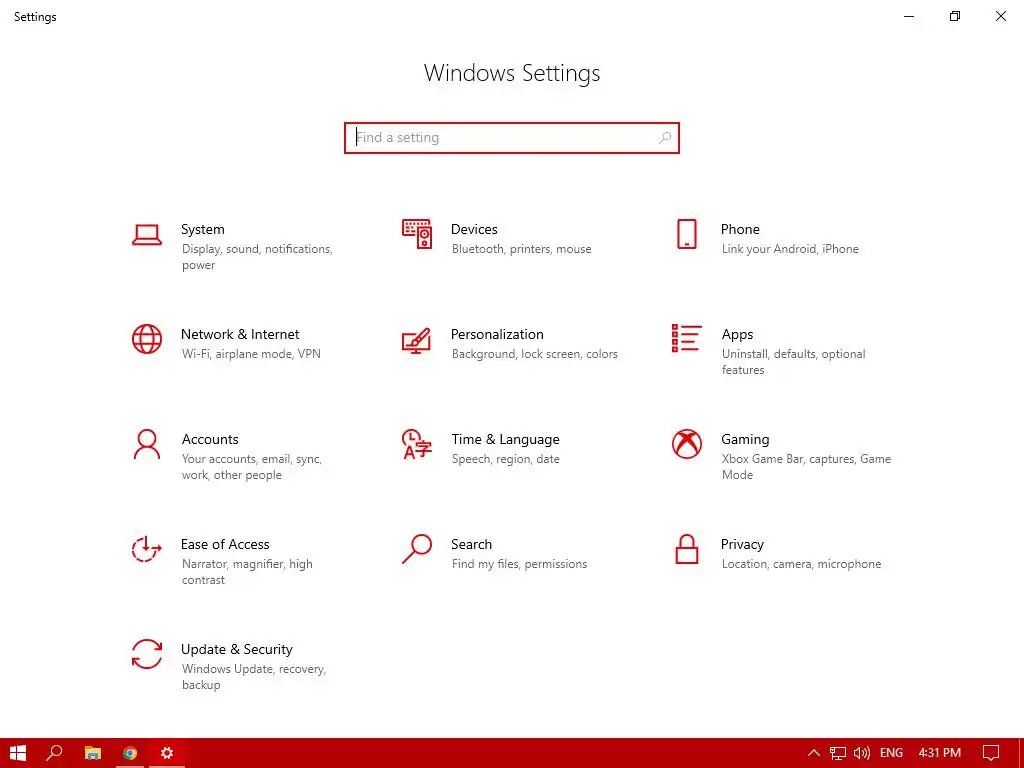Screen dimensions: 1024x768
Task: Click the volume speaker tray icon
Action: coord(861,753)
